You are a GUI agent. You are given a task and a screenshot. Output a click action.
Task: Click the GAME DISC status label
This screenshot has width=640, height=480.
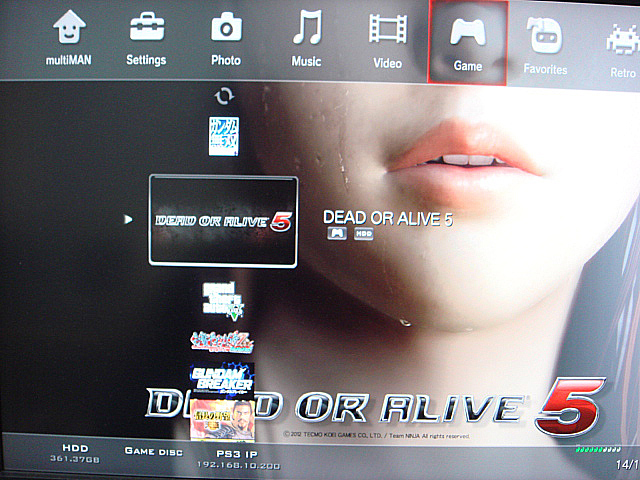pyautogui.click(x=153, y=451)
